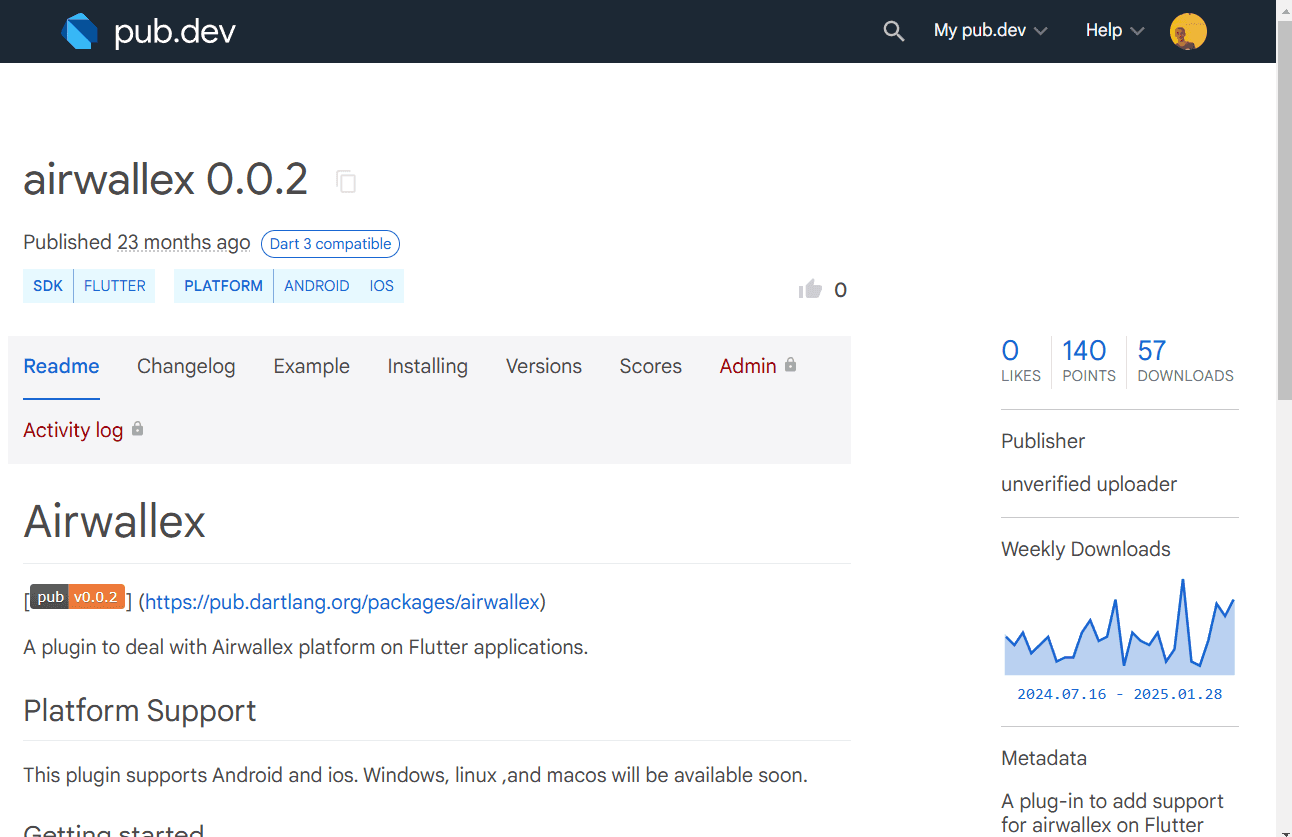Click the 0 LIKES score
1292x837 pixels.
[x=1021, y=361]
